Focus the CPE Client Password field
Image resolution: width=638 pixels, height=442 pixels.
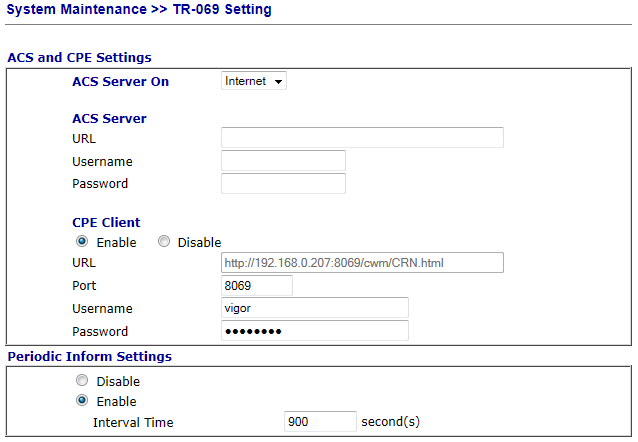coord(315,331)
